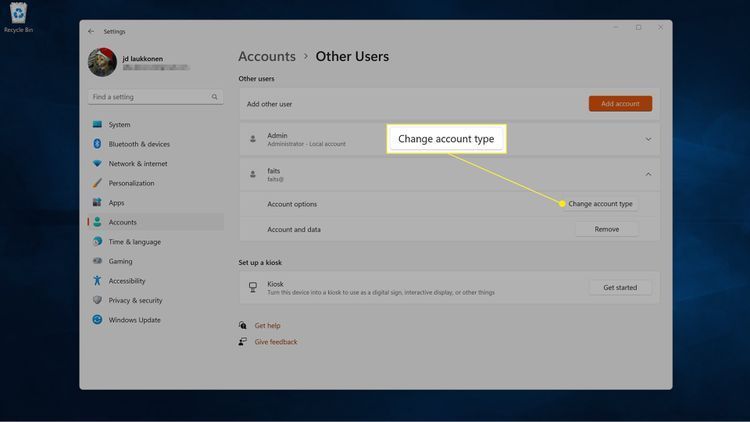Click the System icon in sidebar
Viewport: 750px width, 422px height.
point(97,125)
